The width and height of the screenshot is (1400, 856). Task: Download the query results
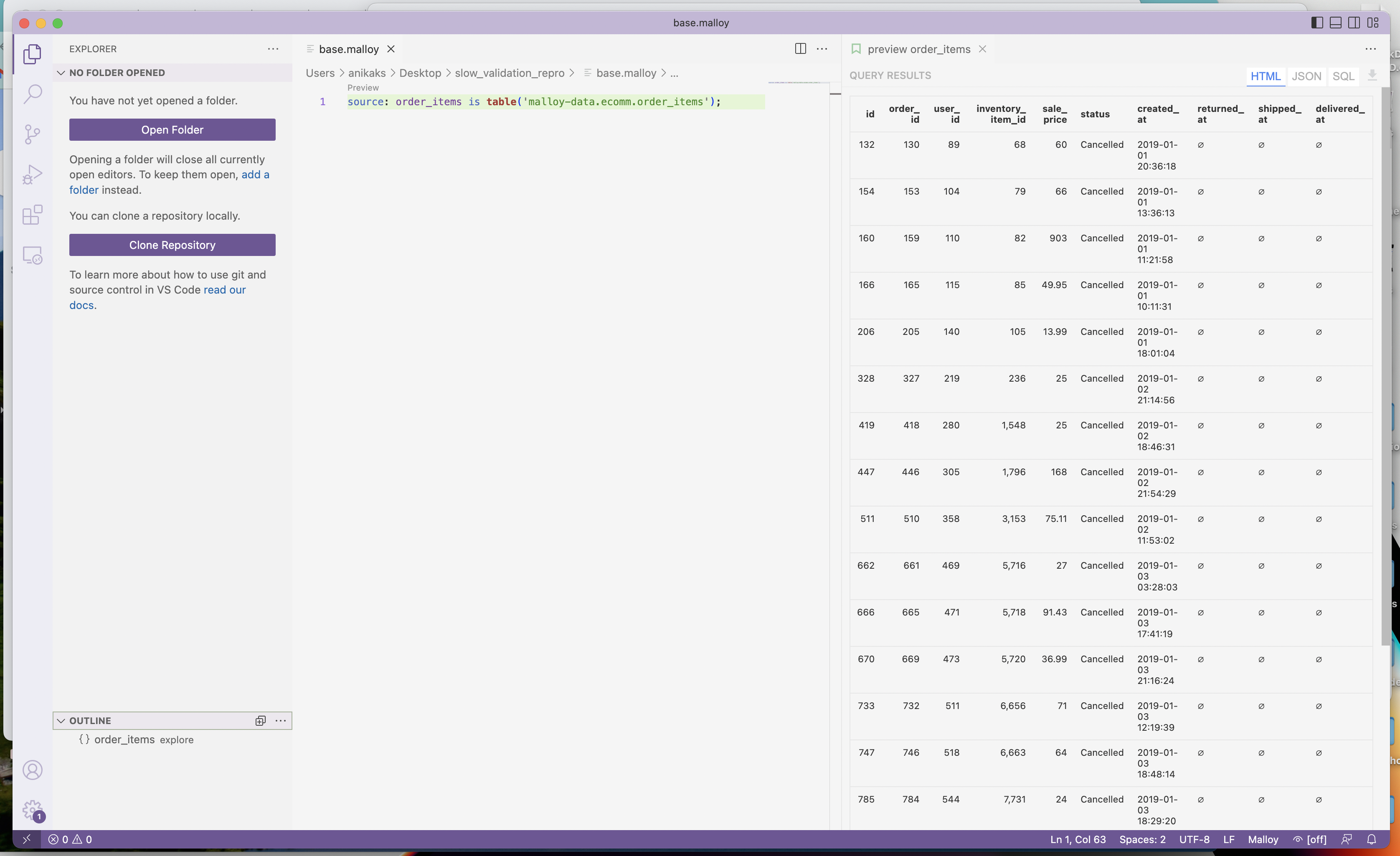pyautogui.click(x=1373, y=76)
